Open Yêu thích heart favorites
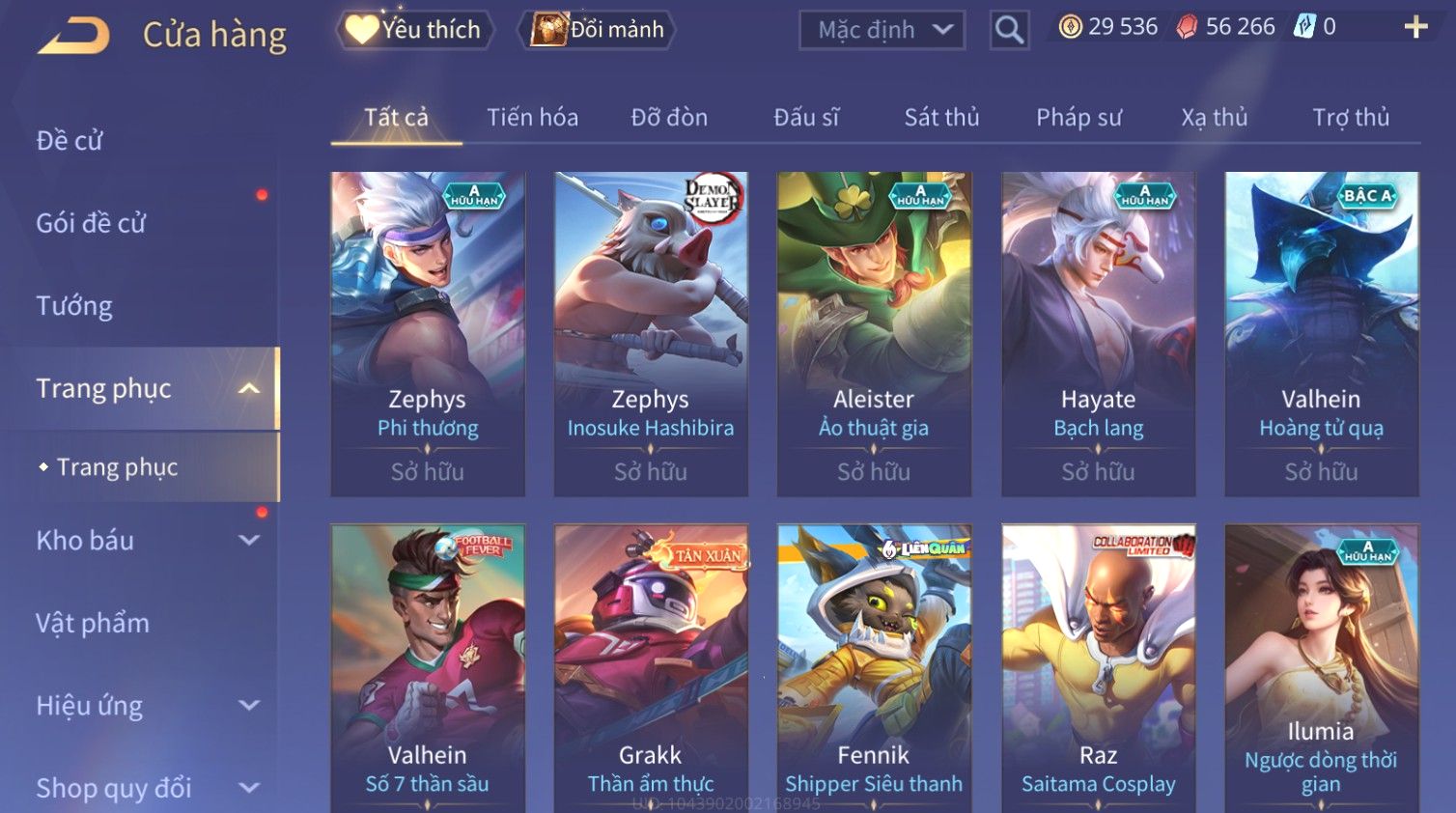The height and width of the screenshot is (813, 1456). point(414,30)
